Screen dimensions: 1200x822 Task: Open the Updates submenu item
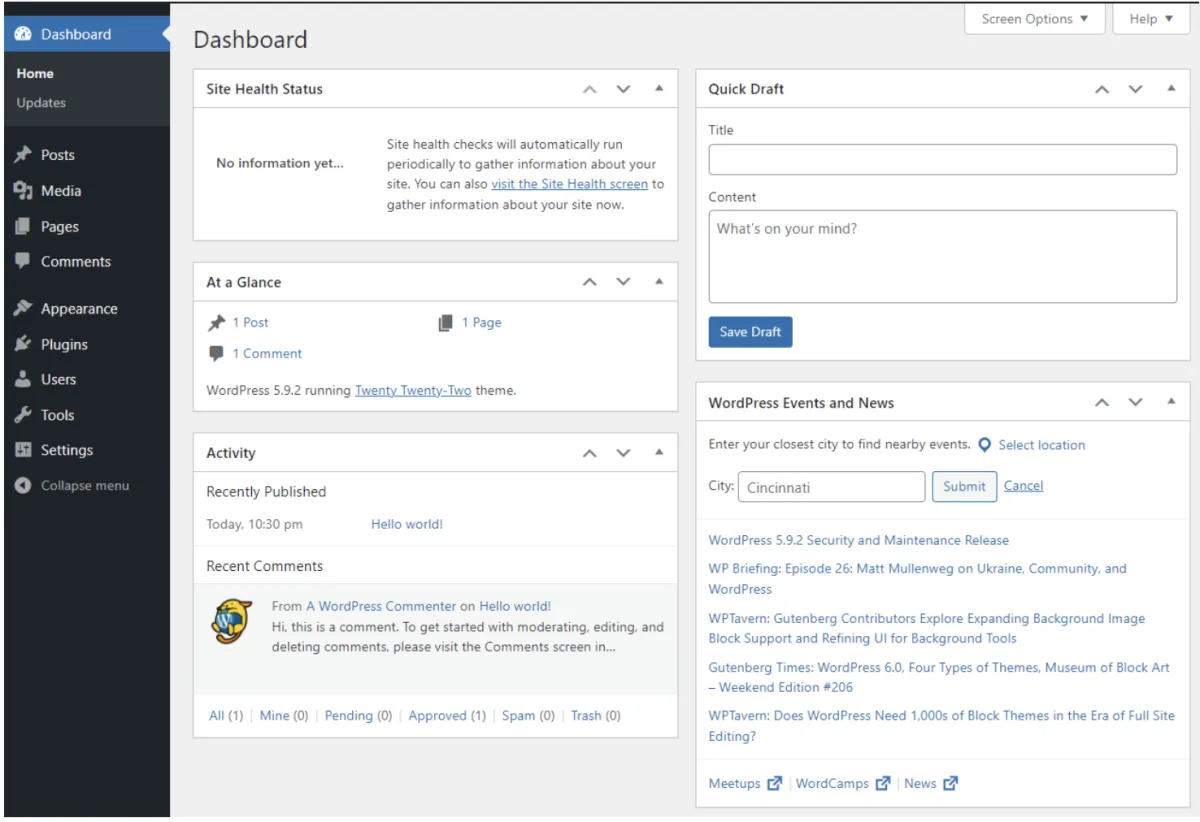pos(41,103)
